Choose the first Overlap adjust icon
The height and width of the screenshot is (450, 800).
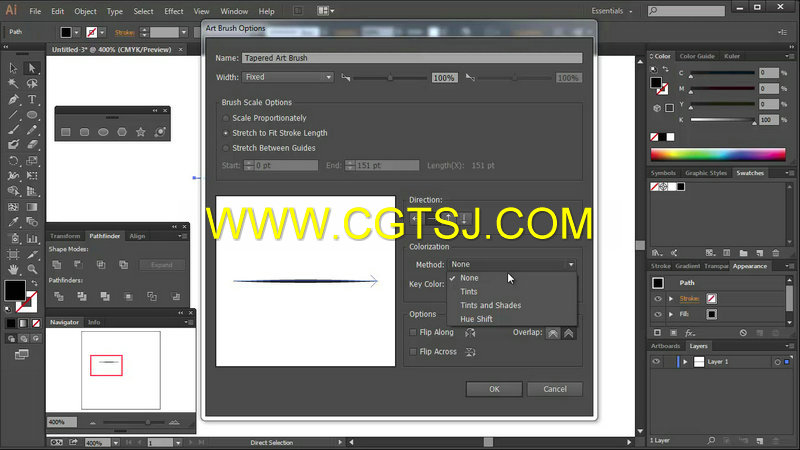point(553,333)
